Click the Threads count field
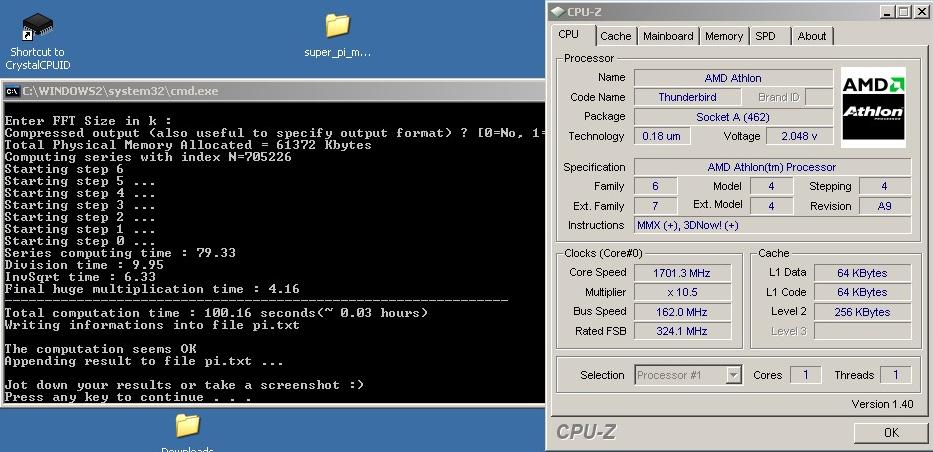Image resolution: width=933 pixels, height=452 pixels. [896, 375]
